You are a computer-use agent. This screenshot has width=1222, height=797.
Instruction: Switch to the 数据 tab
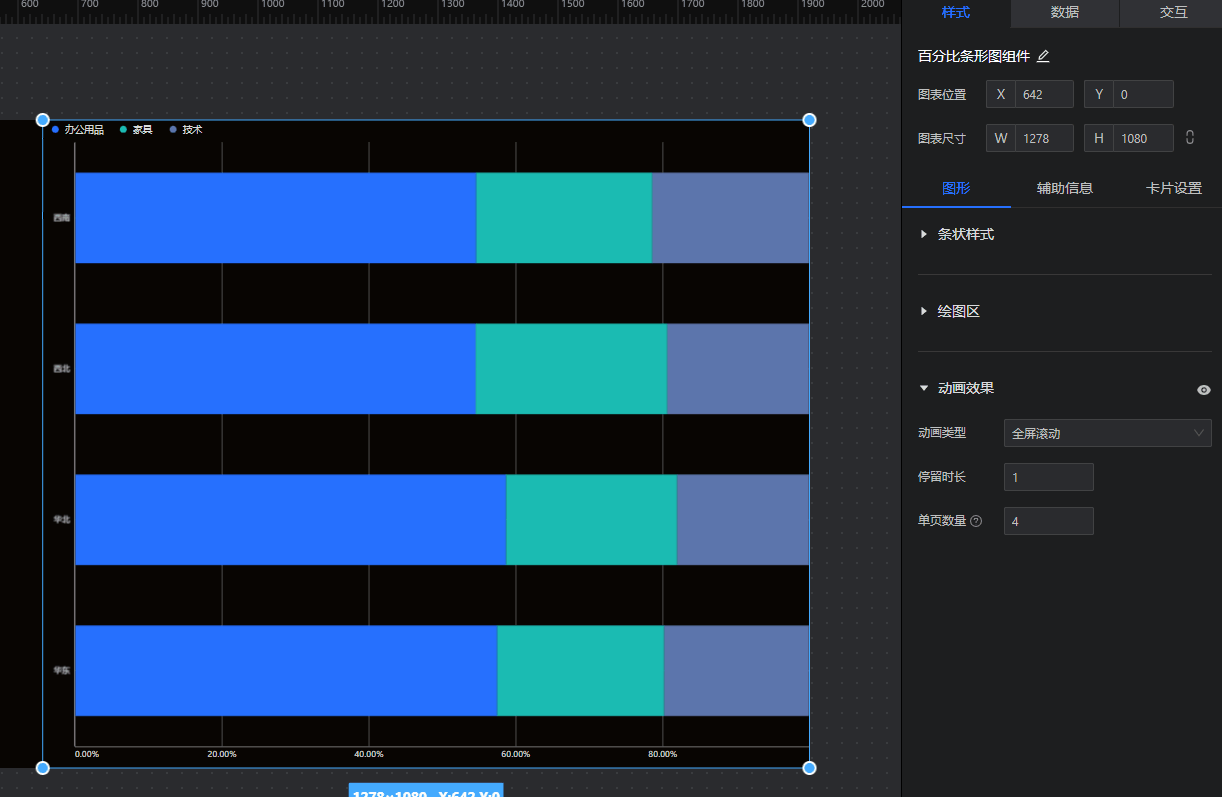point(1064,13)
